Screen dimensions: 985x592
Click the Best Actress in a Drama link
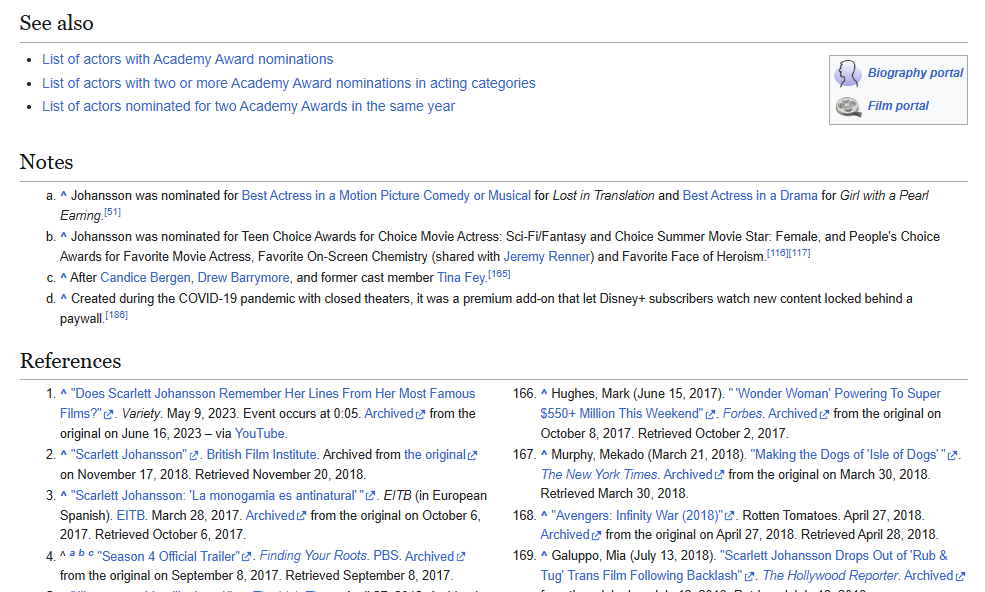[x=750, y=195]
